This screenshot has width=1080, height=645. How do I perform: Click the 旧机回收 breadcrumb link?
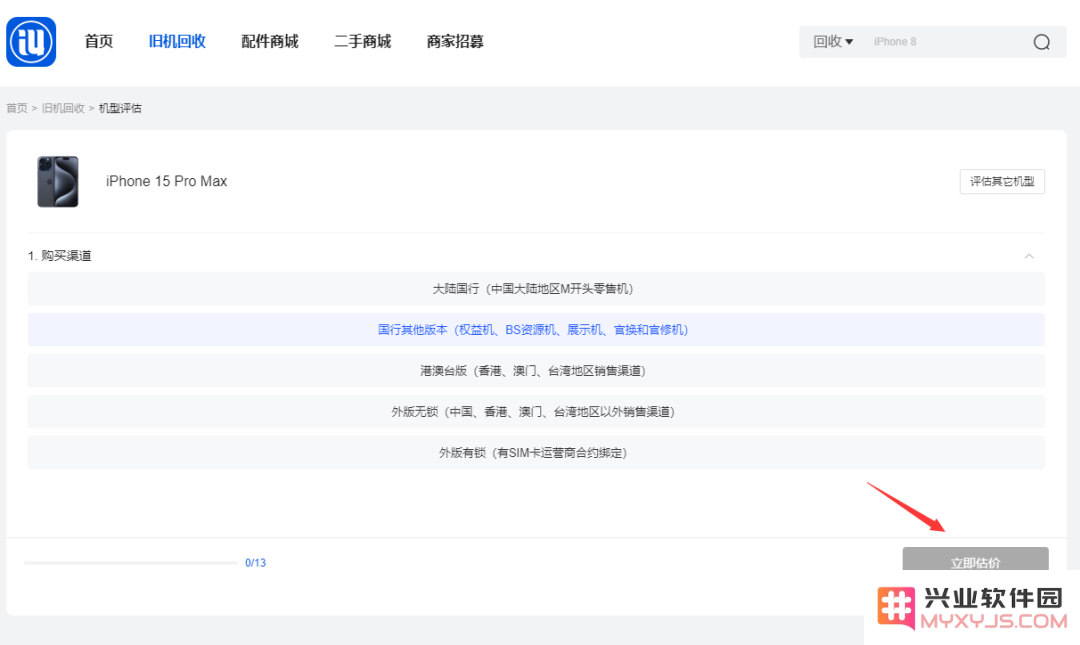[x=63, y=108]
